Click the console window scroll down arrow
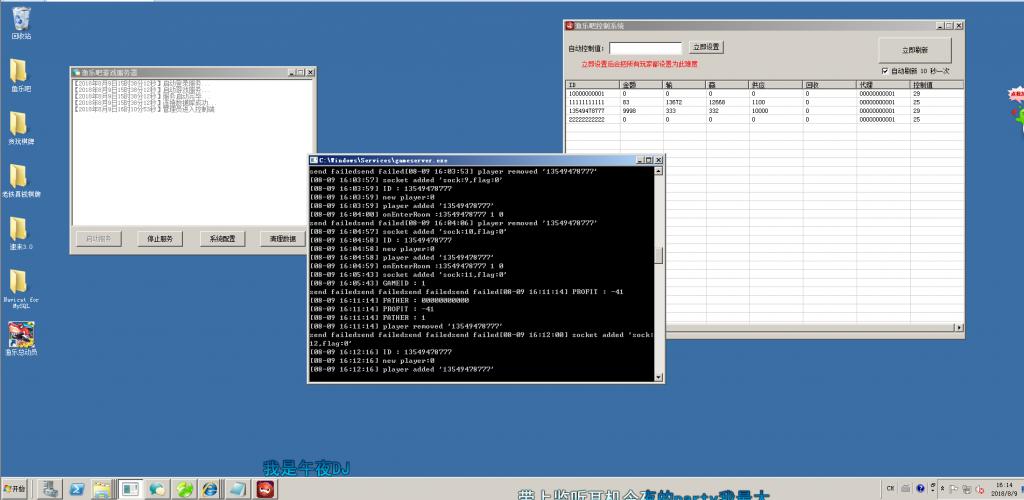This screenshot has height=500, width=1024. [658, 377]
